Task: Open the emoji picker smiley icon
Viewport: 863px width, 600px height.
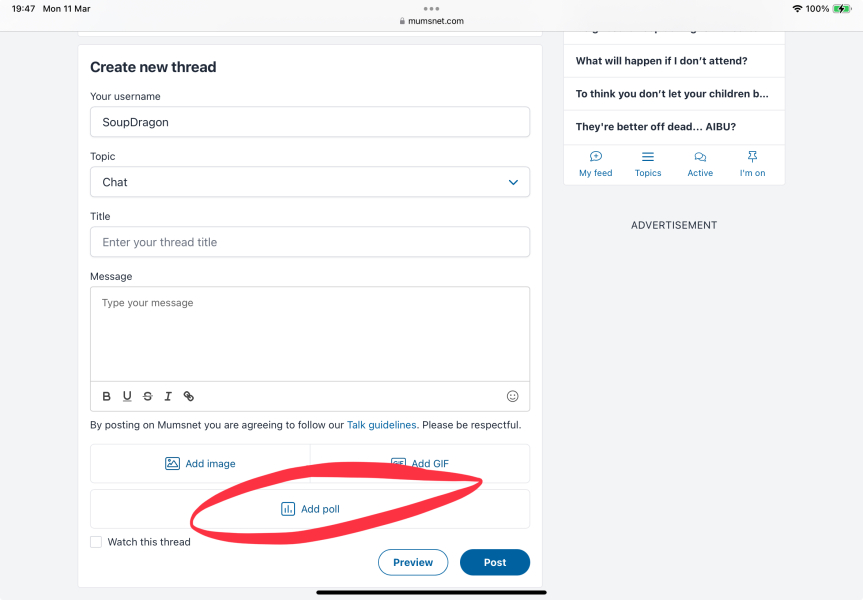Action: coord(512,396)
